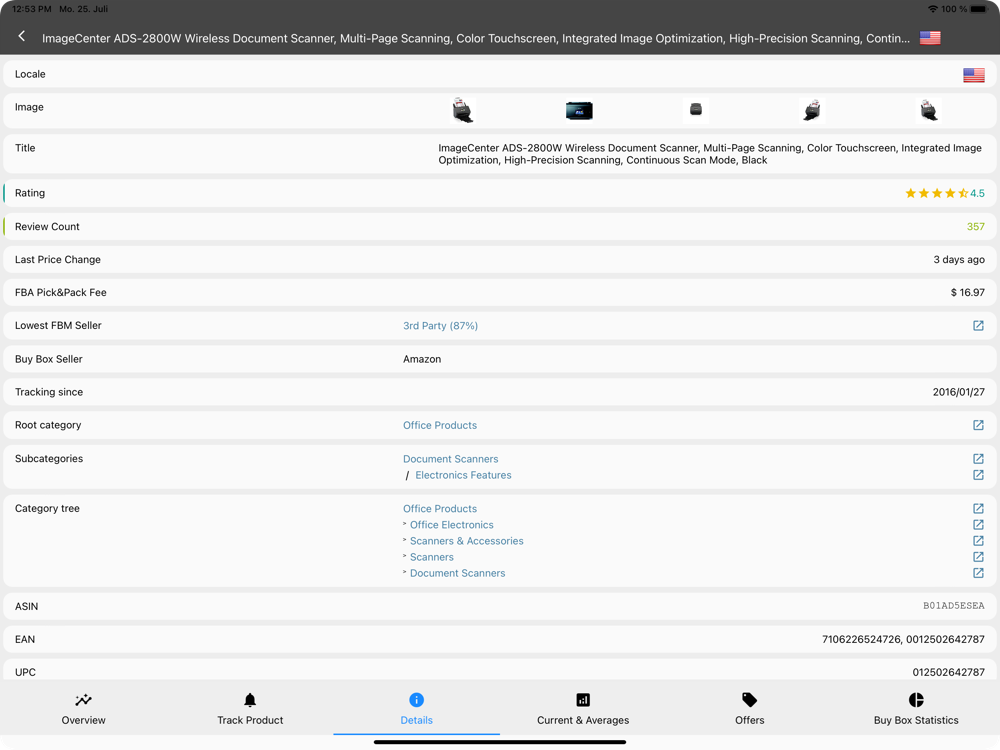Screen dimensions: 1000x750
Task: Open external link for Lowest FBM Seller
Action: [978, 326]
